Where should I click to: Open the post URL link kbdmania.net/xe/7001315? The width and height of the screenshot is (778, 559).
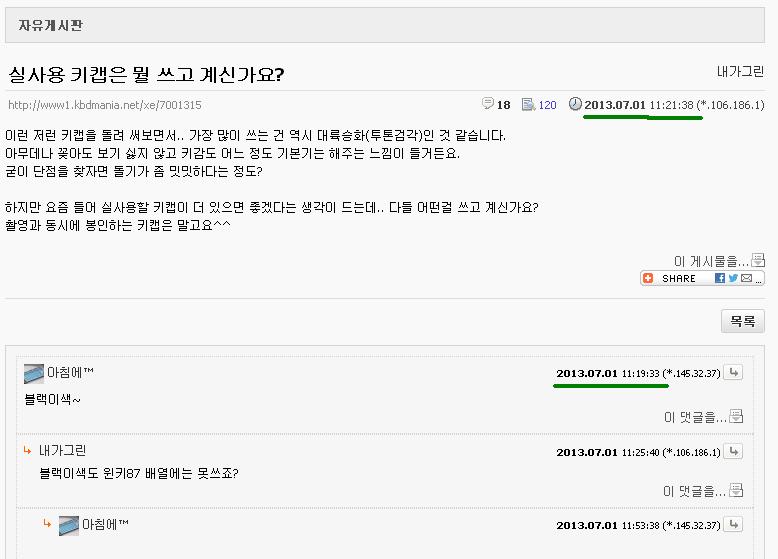coord(105,105)
